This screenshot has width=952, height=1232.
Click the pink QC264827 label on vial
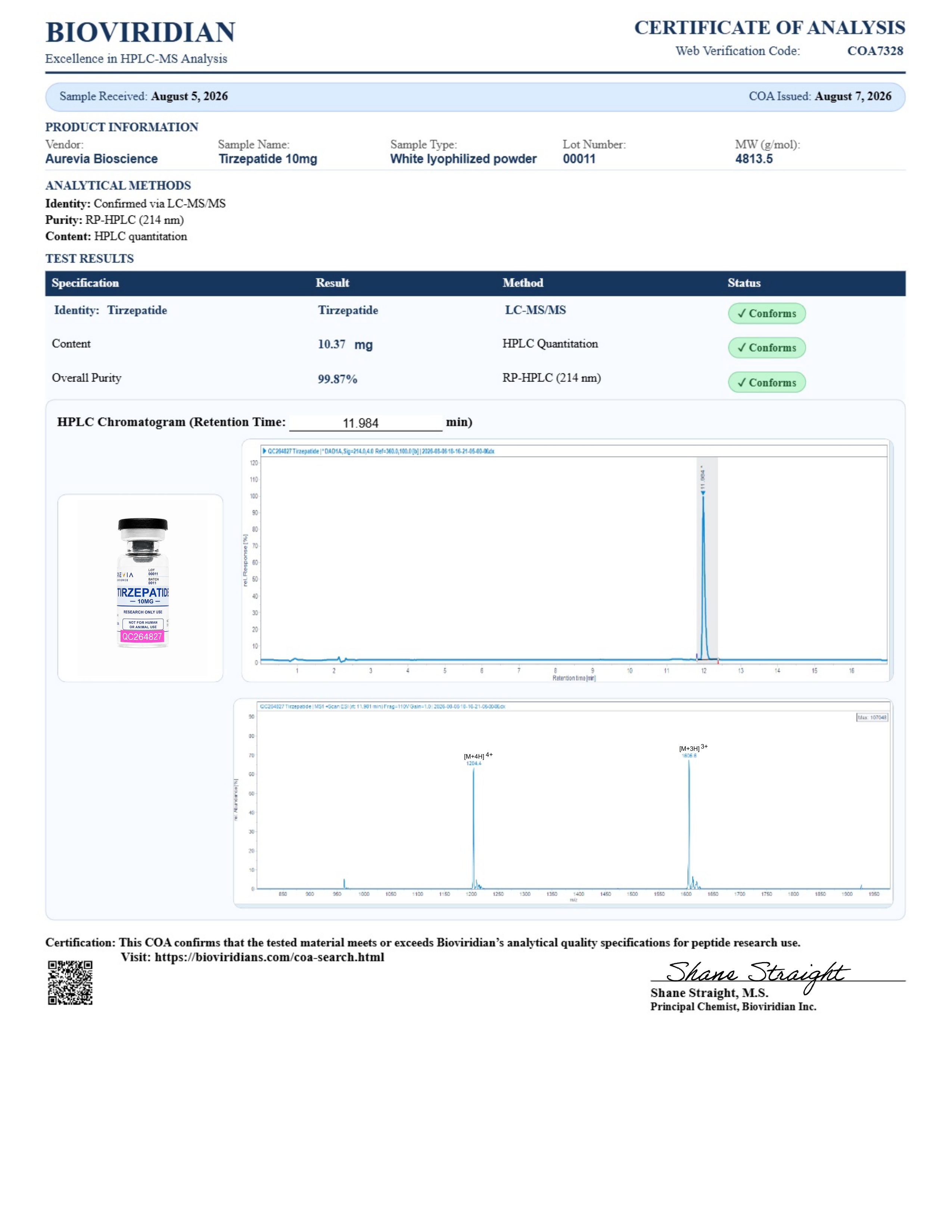(142, 637)
